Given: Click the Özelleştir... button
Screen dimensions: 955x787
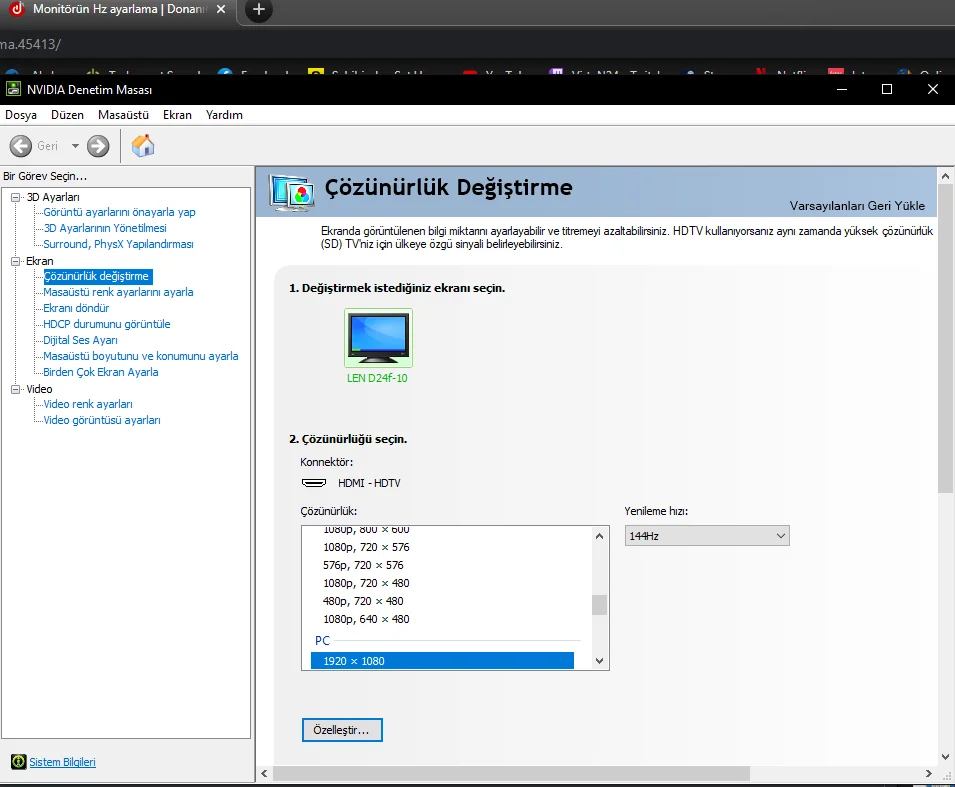Looking at the screenshot, I should tap(342, 730).
